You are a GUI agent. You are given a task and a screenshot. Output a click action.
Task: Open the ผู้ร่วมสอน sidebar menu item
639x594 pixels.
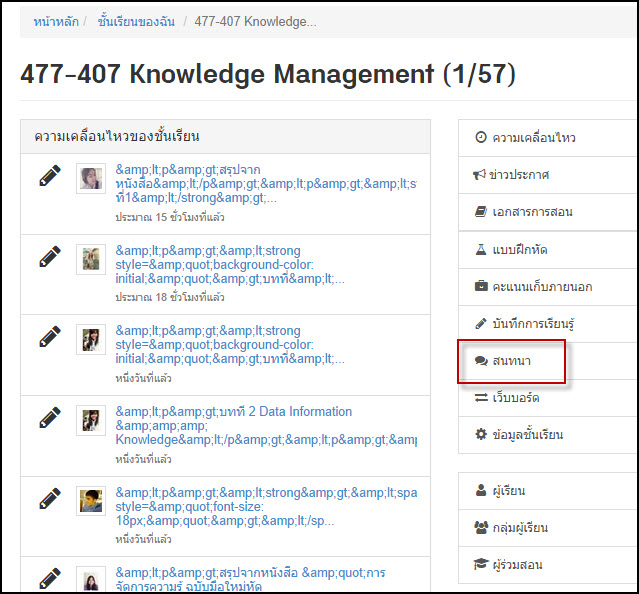click(x=547, y=565)
